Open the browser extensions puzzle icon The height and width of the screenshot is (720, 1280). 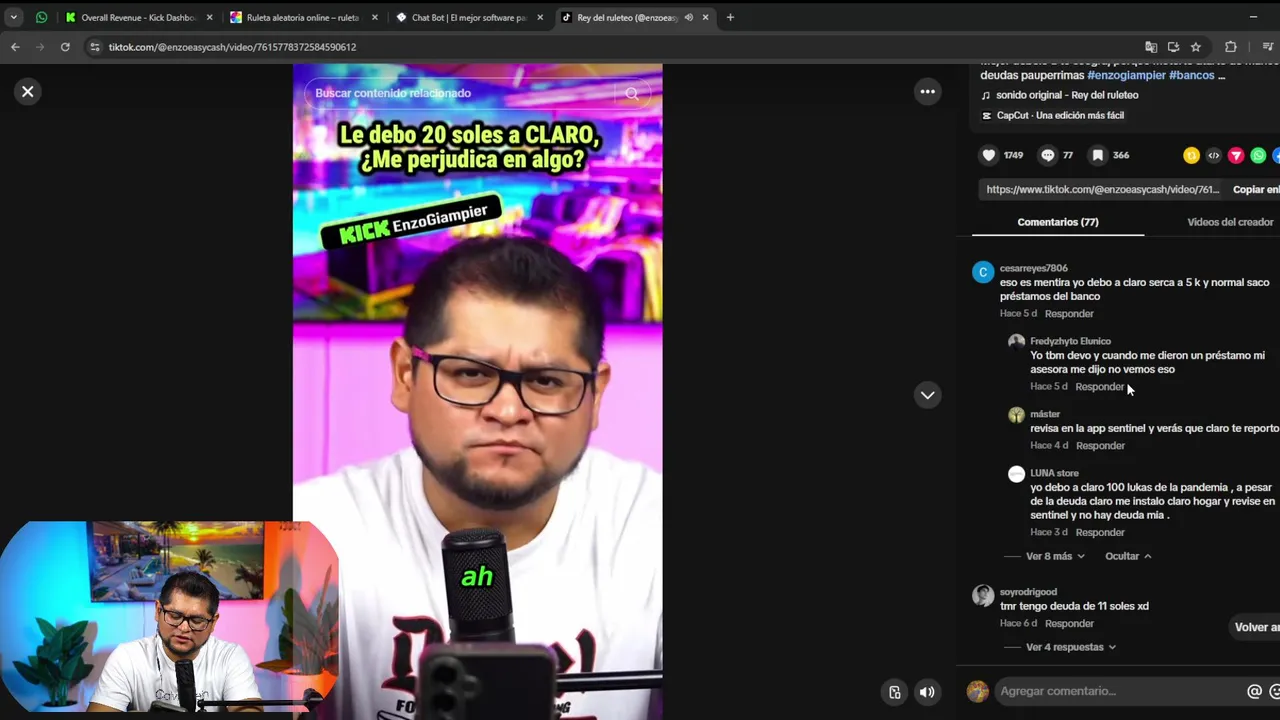tap(1231, 47)
